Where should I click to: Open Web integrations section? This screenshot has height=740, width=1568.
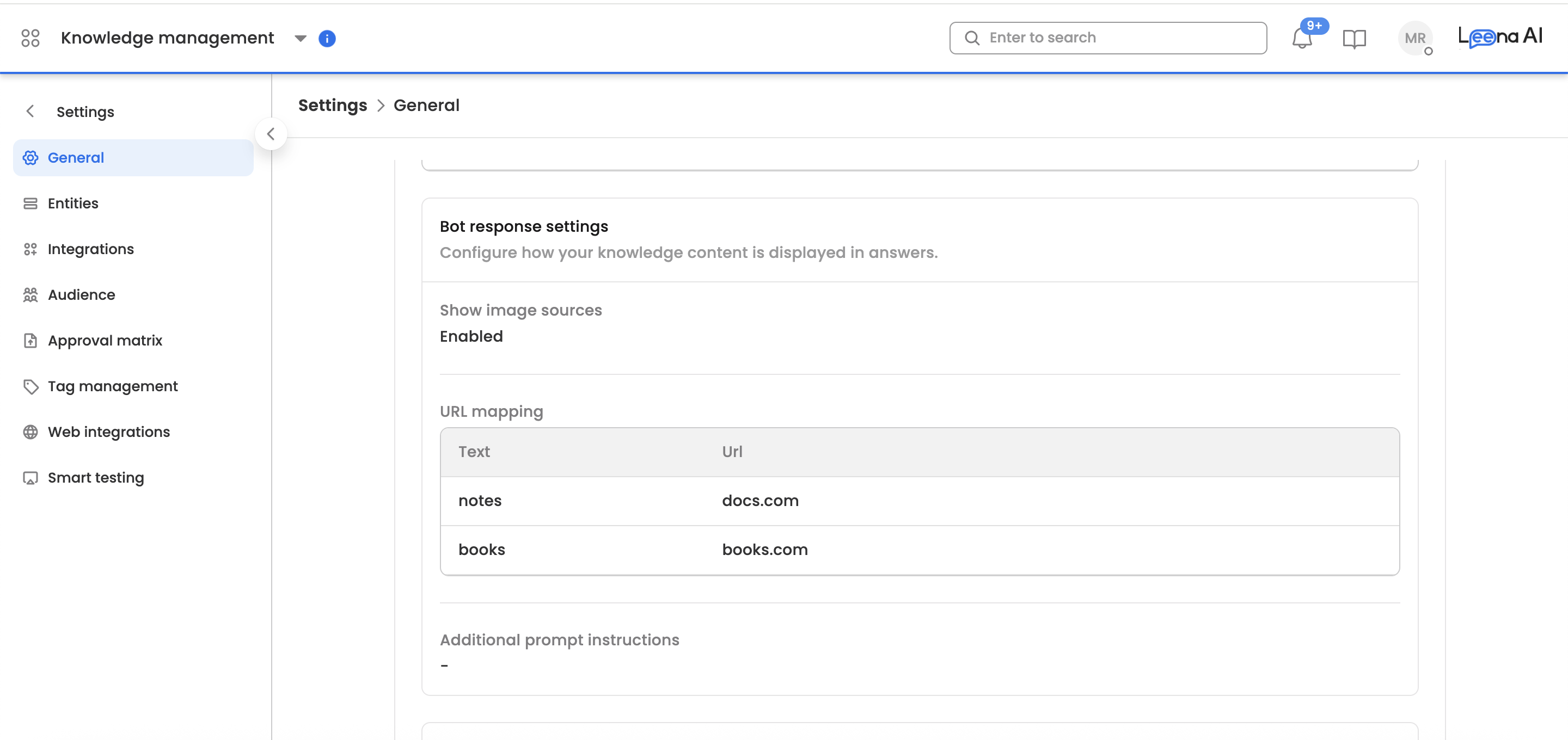[108, 431]
